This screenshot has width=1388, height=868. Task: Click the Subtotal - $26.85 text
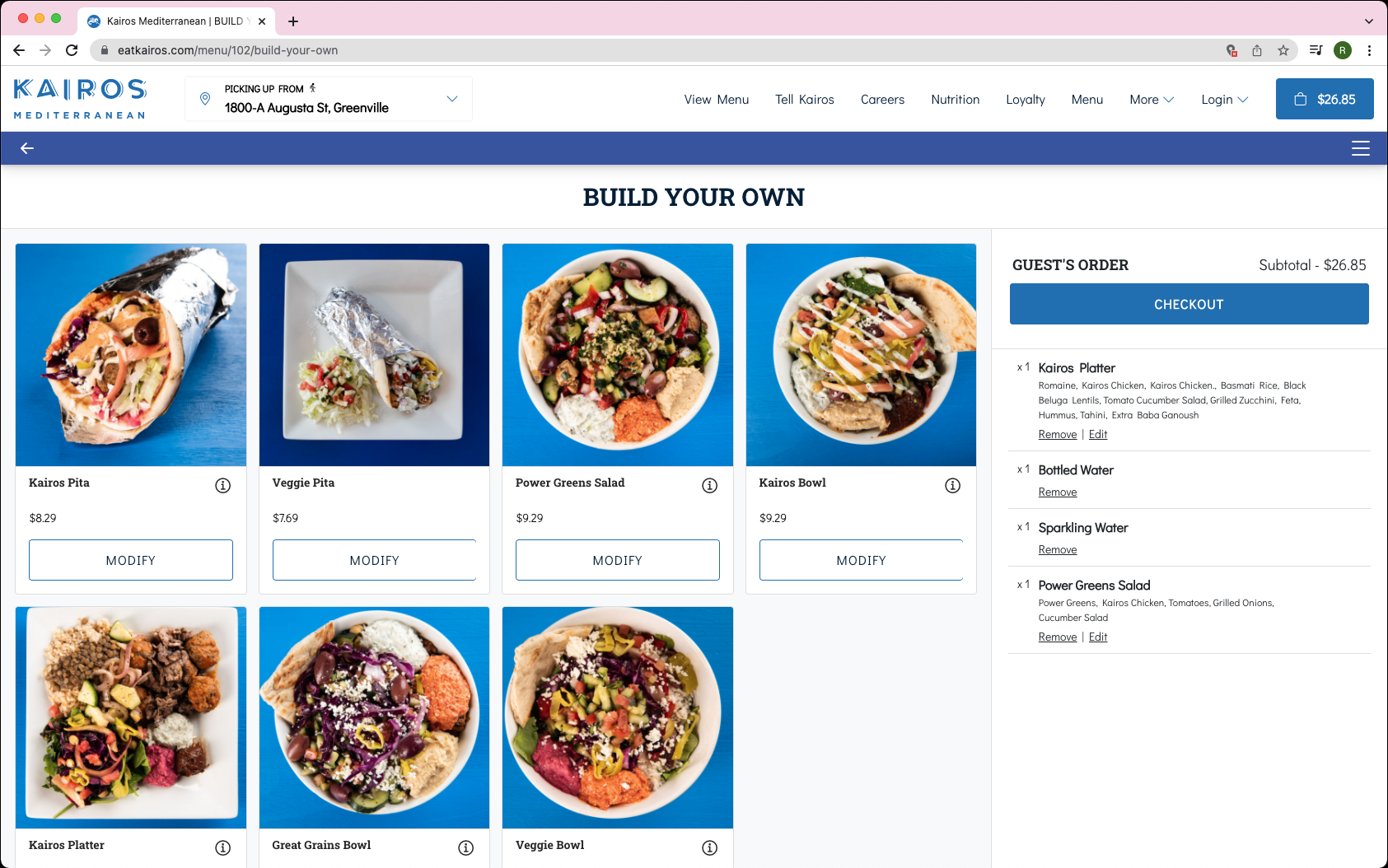coord(1312,265)
